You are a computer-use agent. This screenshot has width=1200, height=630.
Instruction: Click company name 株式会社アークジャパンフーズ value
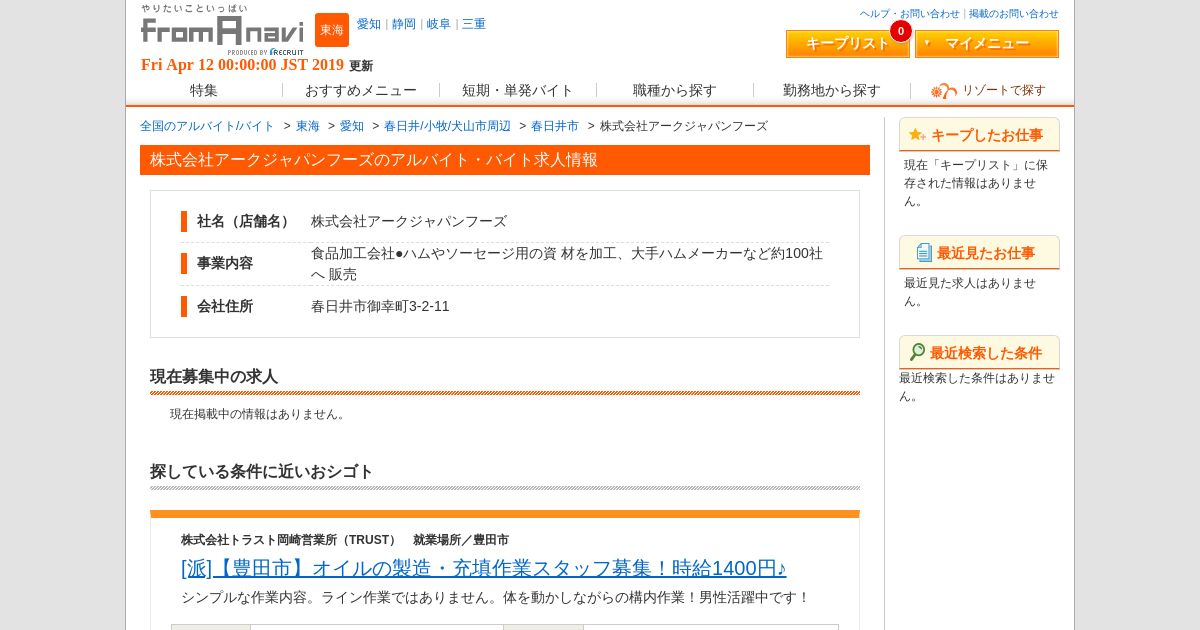pos(409,221)
